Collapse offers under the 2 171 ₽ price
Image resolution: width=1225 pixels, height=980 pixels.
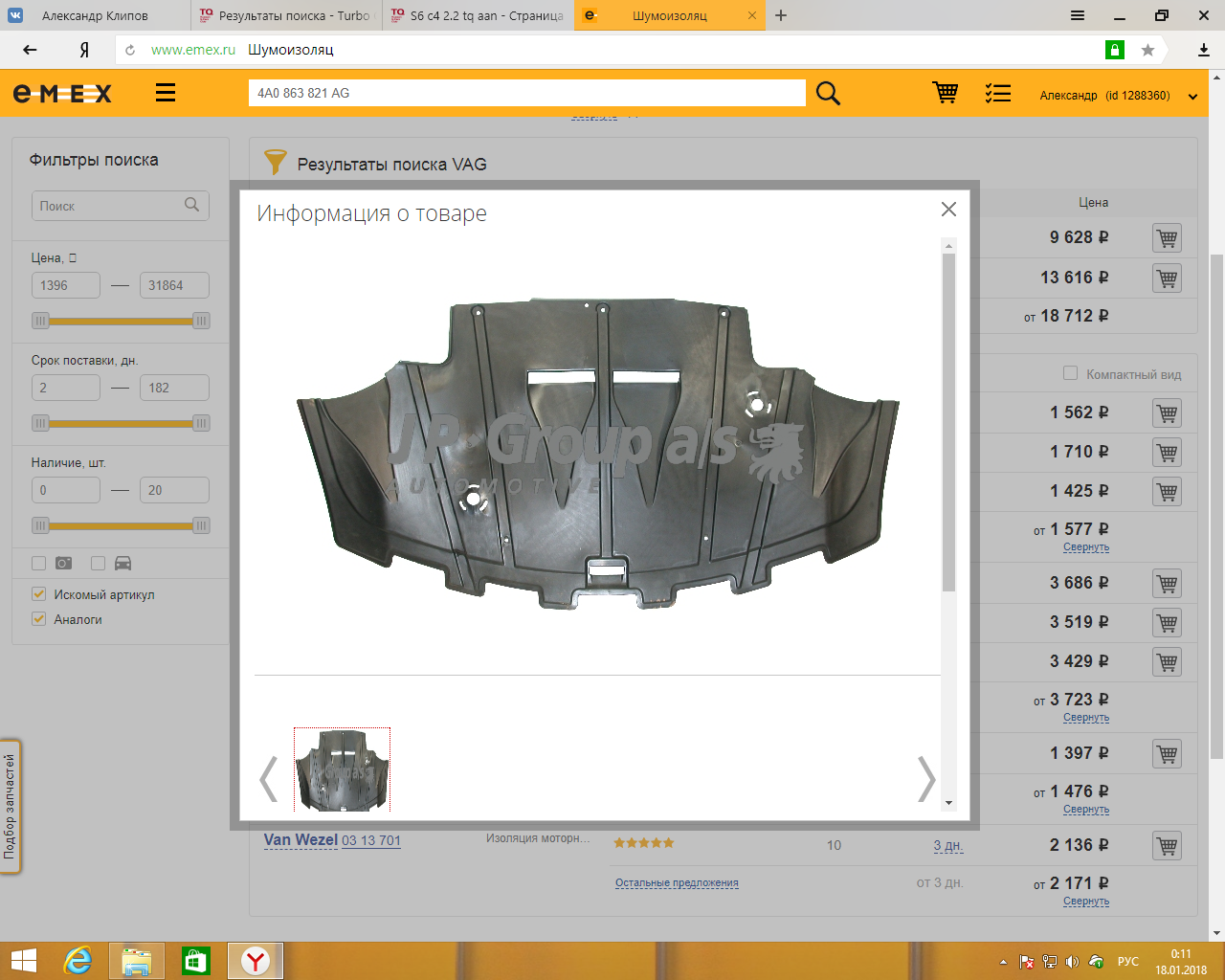(1085, 902)
